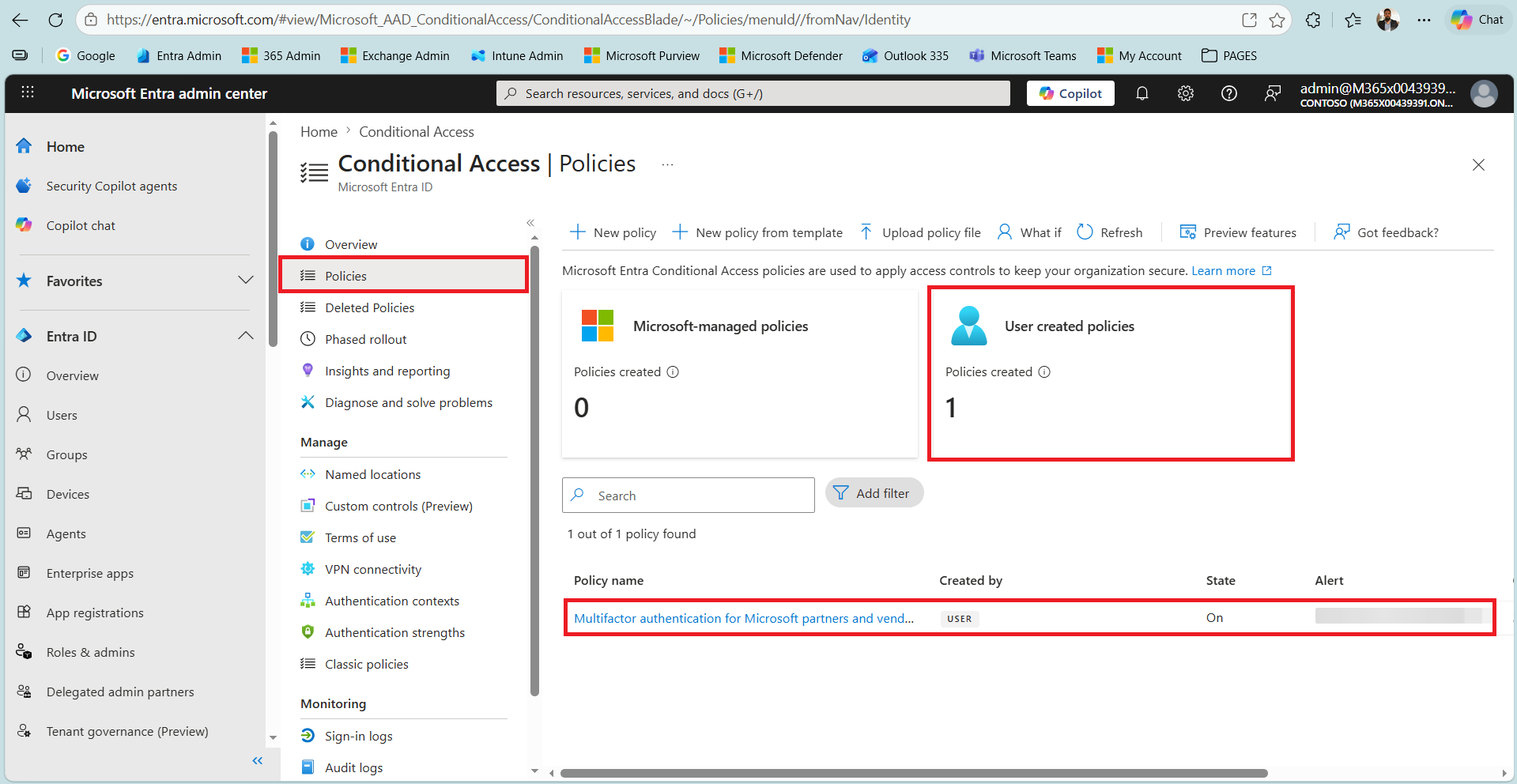1517x784 pixels.
Task: Open the help question mark icon
Action: [1229, 93]
